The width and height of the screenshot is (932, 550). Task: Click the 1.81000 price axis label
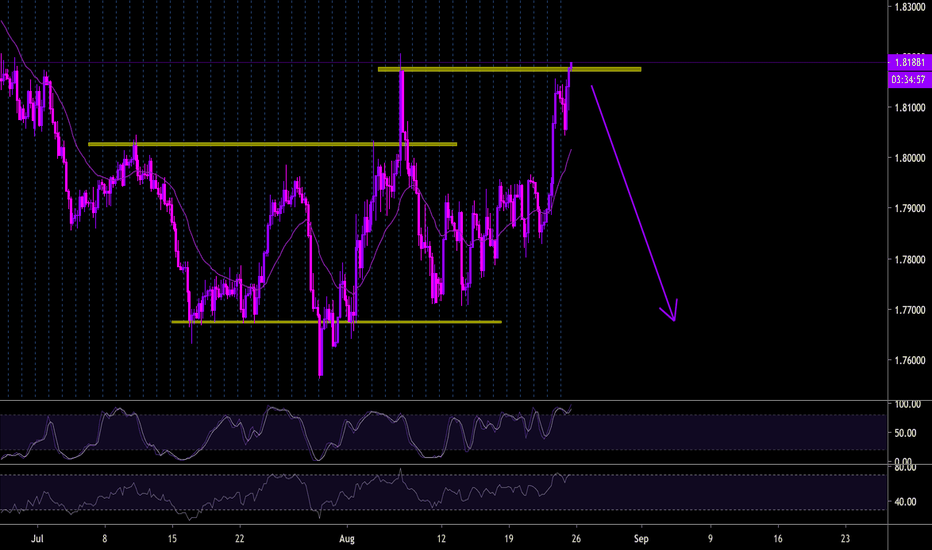(x=910, y=108)
